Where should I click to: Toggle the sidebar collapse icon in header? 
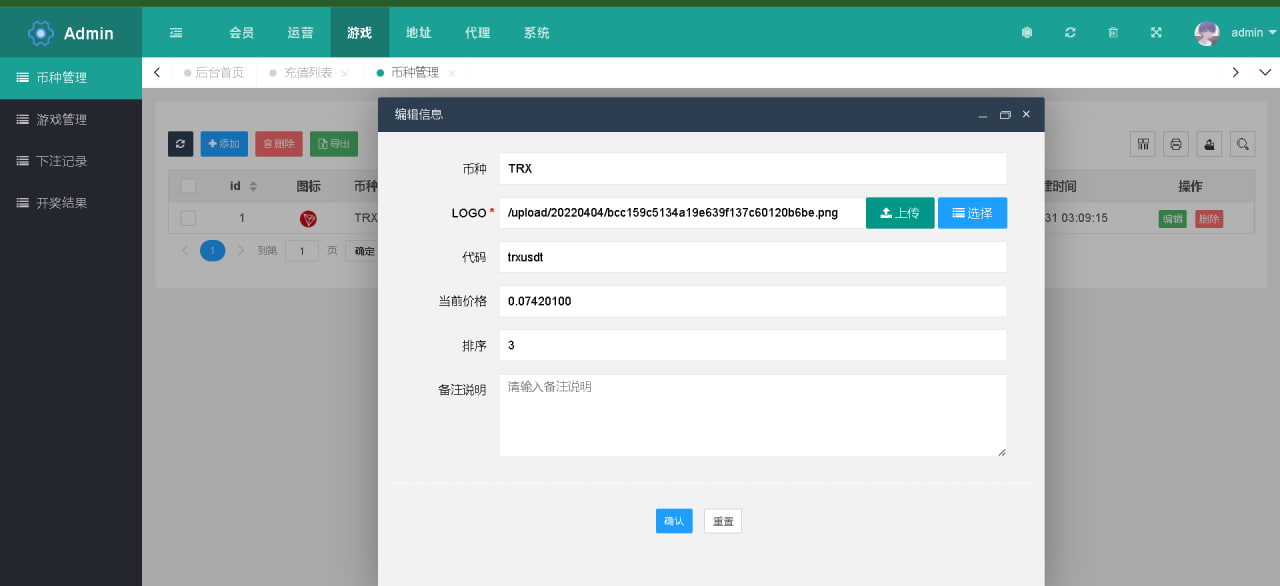176,32
